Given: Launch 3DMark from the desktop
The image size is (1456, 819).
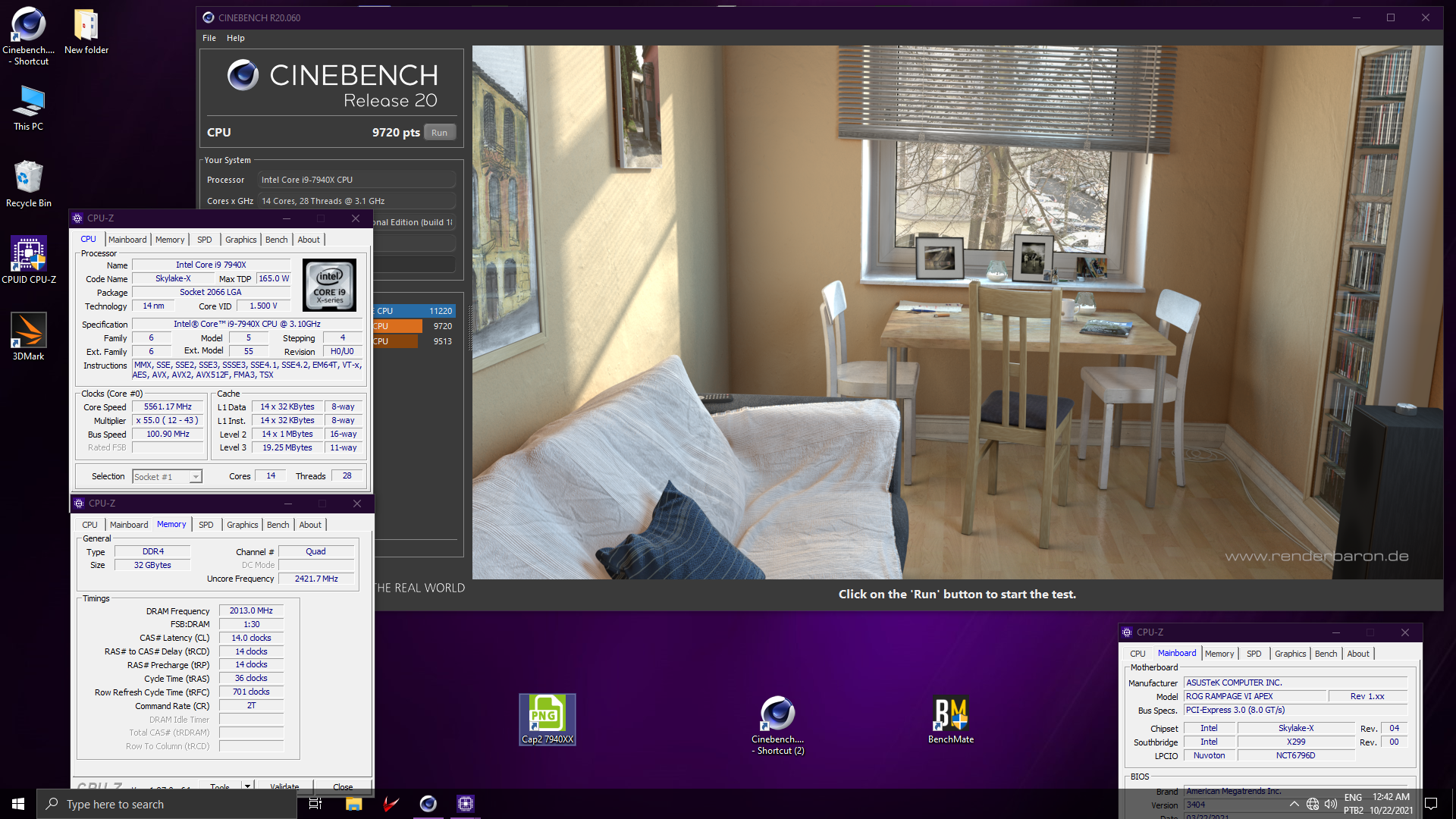Looking at the screenshot, I should click(x=29, y=337).
